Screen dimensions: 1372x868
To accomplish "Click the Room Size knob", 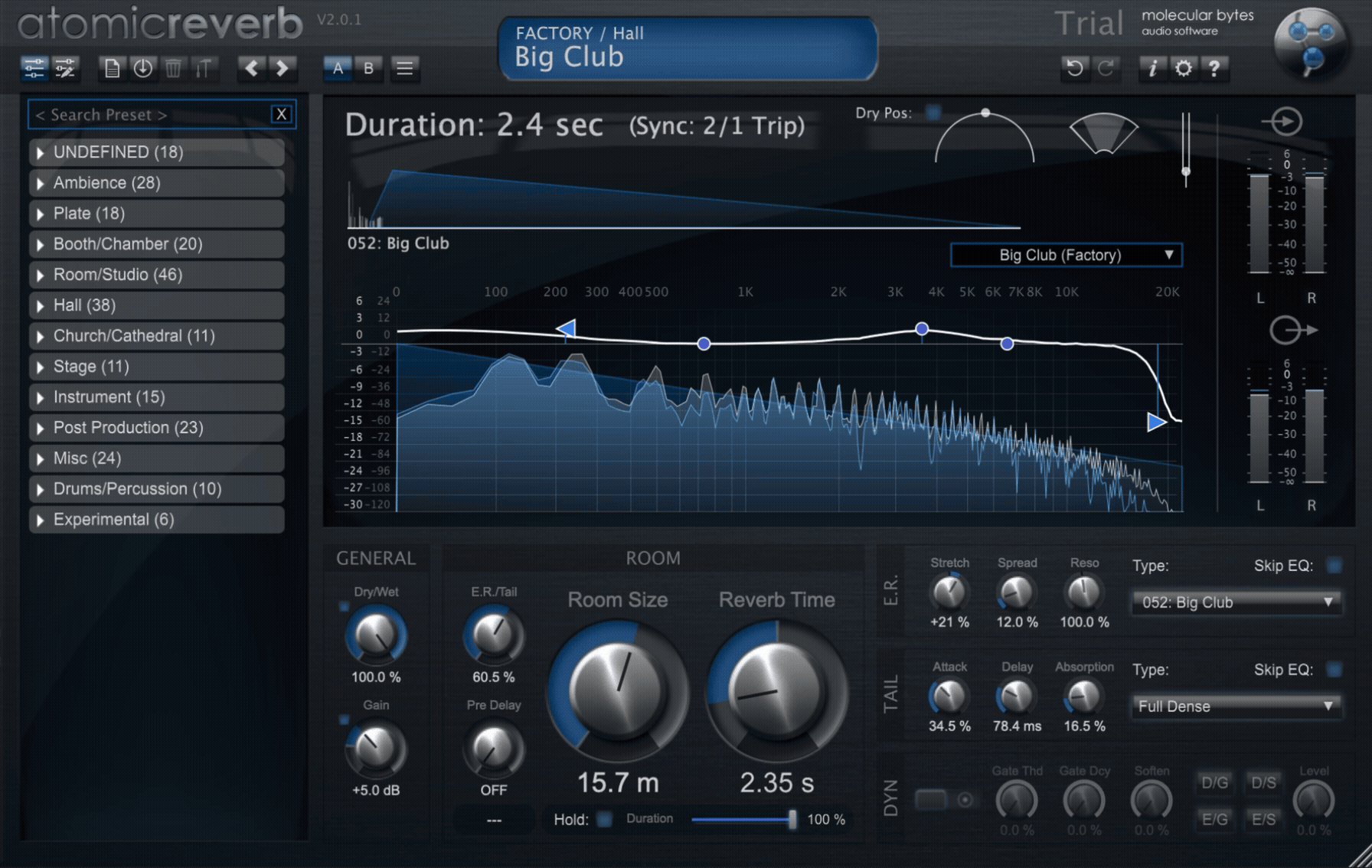I will (x=617, y=691).
